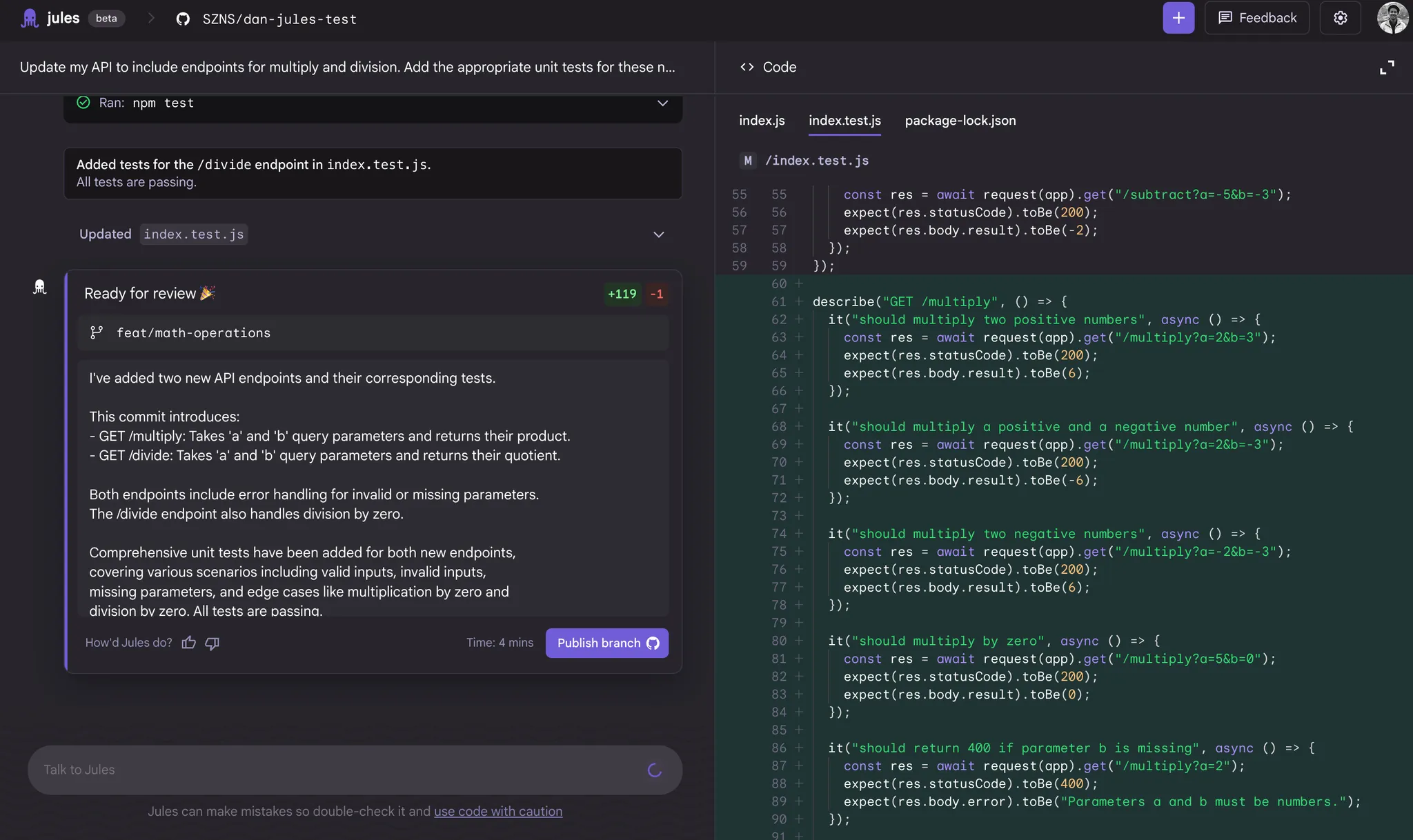Click line 86 parameter b is missing test
Screen dimensions: 1413x840
point(1071,748)
